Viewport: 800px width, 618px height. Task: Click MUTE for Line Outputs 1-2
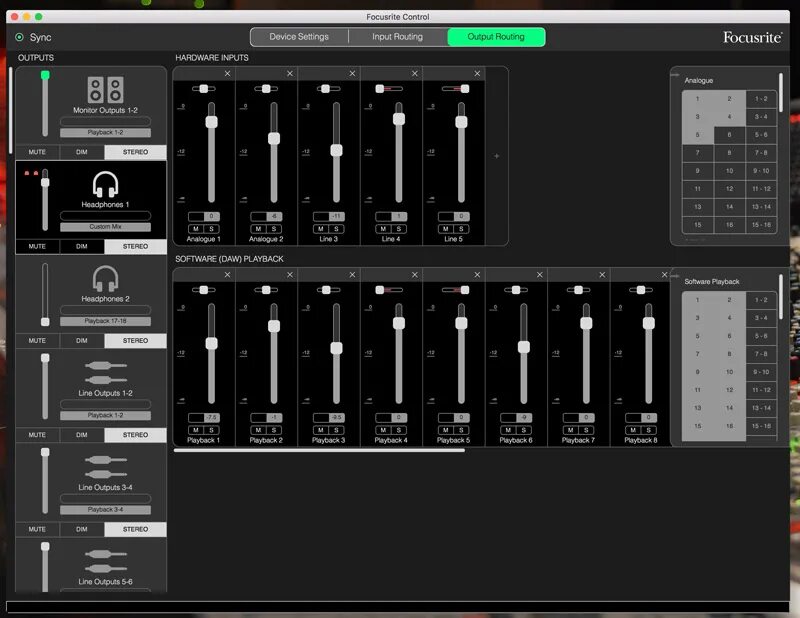[x=37, y=435]
